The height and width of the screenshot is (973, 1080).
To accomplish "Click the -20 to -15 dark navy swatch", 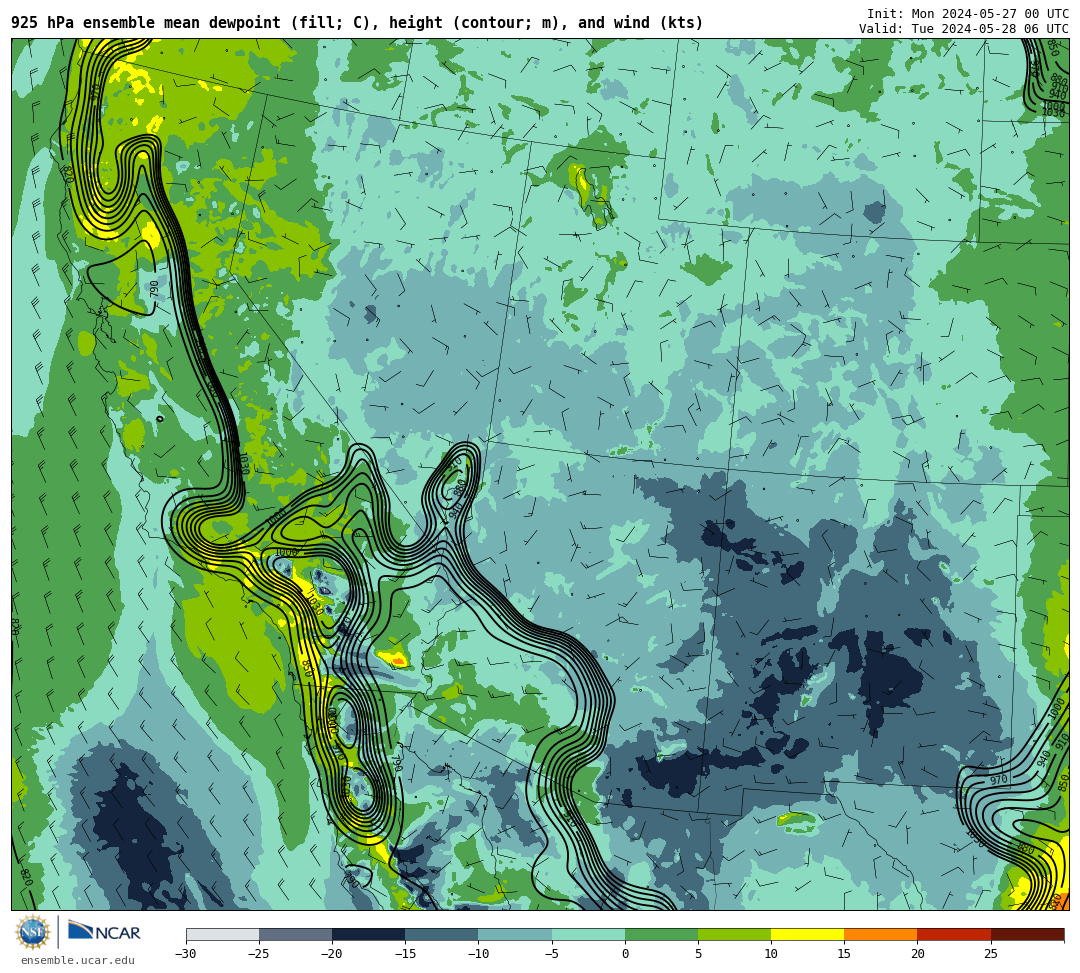I will (x=368, y=935).
